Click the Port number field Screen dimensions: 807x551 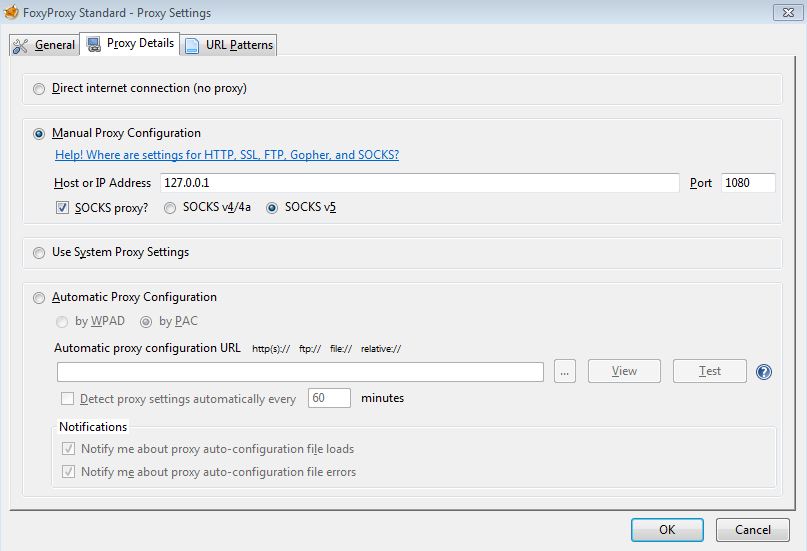pos(747,183)
